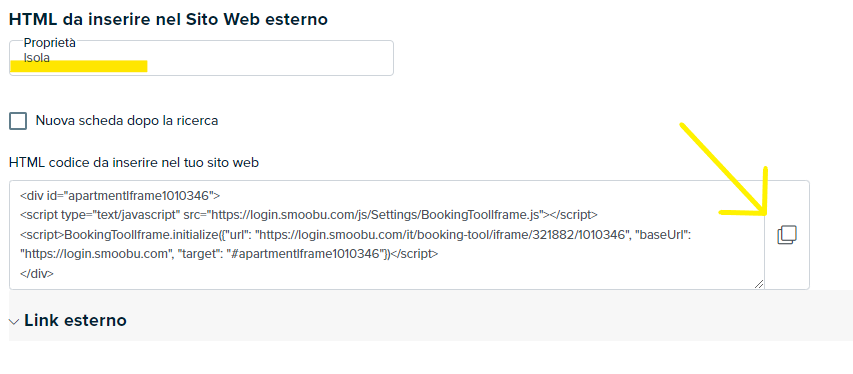
Task: Select the 'Isola' property value
Action: click(37, 58)
